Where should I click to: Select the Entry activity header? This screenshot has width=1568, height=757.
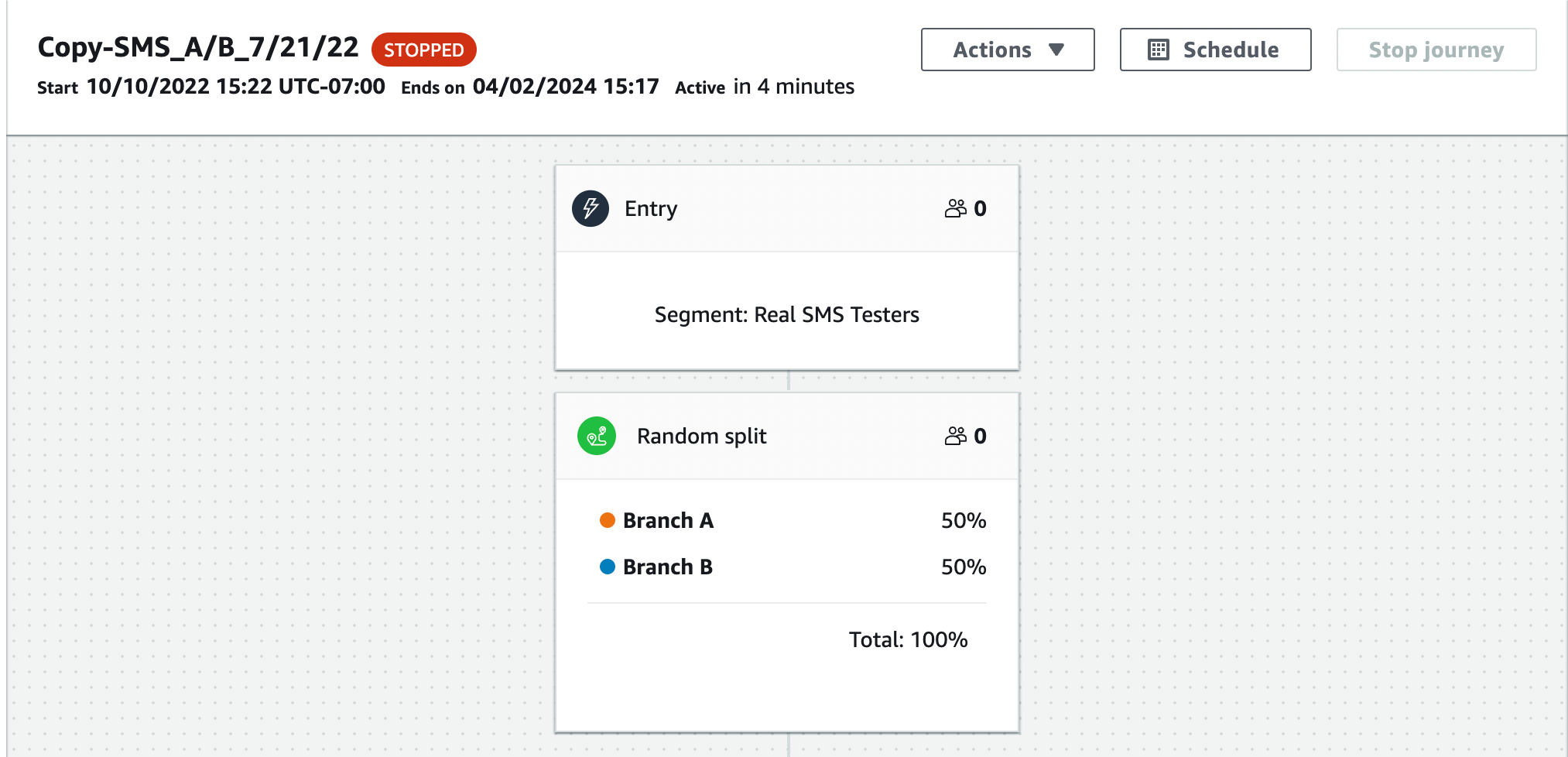pos(786,208)
